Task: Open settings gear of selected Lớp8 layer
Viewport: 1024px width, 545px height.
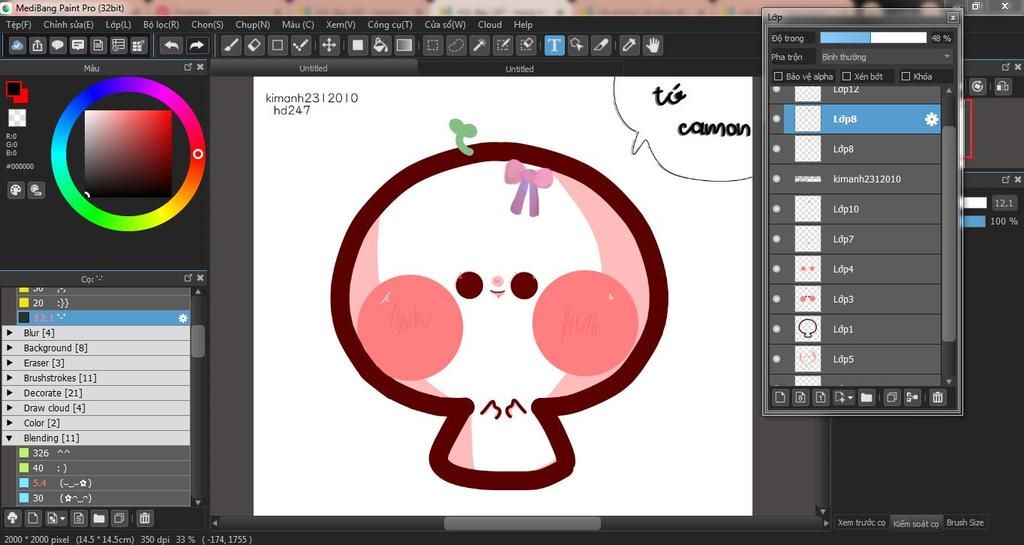Action: point(931,119)
